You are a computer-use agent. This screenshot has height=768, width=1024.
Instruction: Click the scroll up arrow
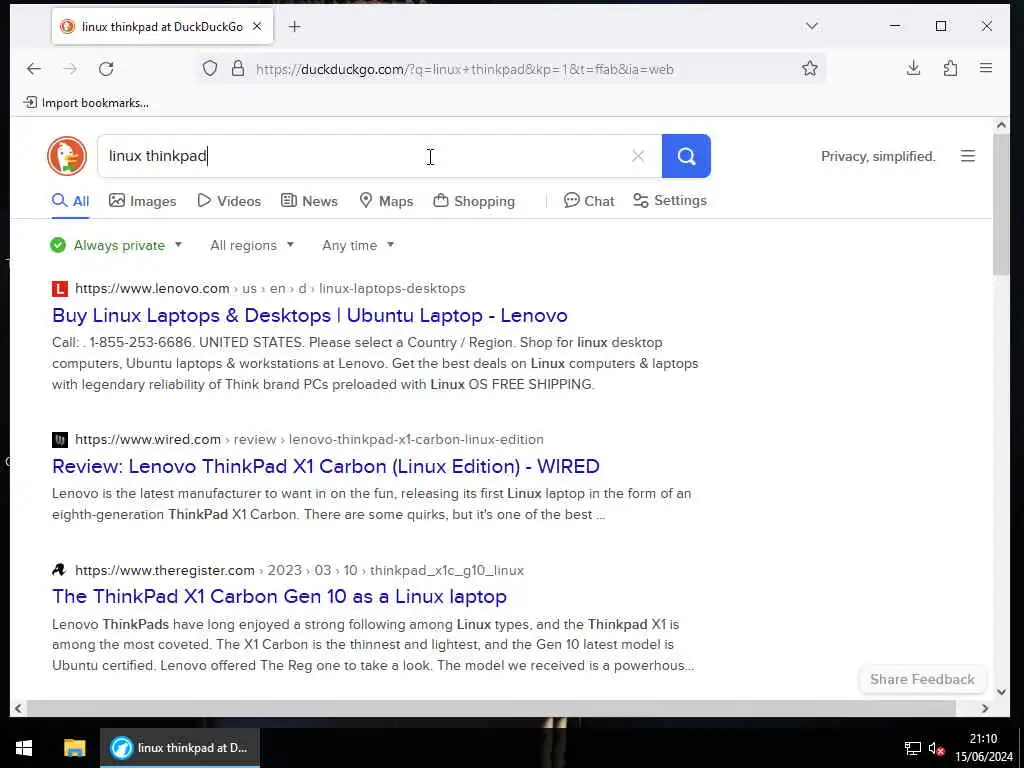point(1001,125)
